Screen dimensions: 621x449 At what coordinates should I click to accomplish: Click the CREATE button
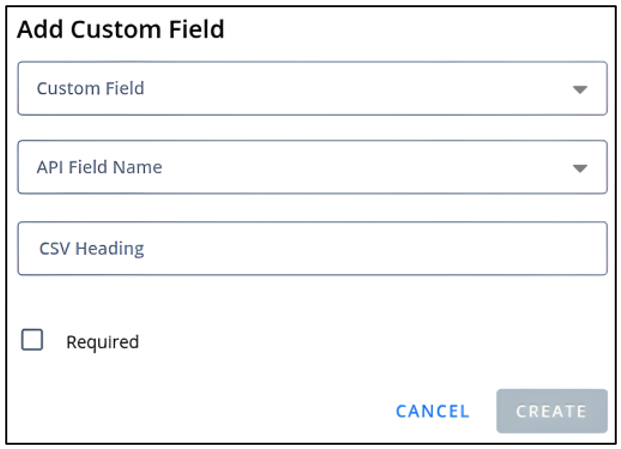(552, 411)
